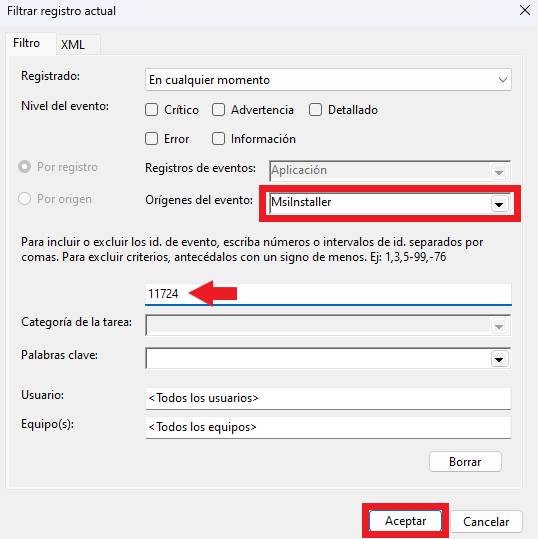Choose the Por origen radio option
The width and height of the screenshot is (538, 539).
tap(24, 199)
